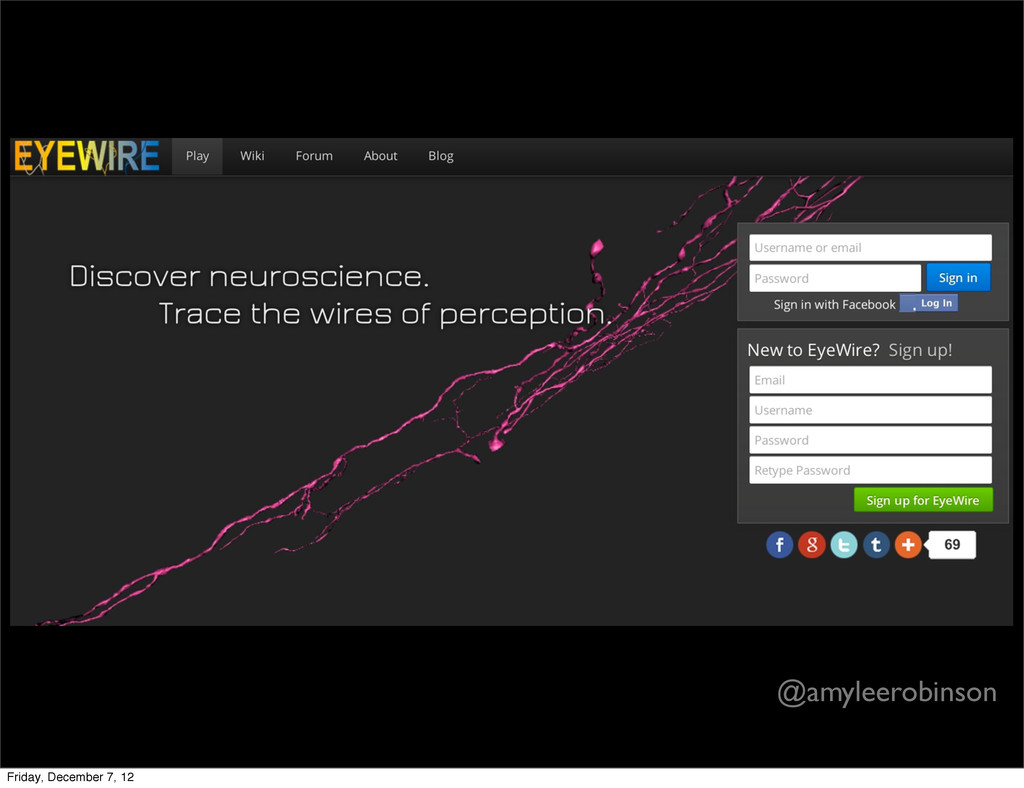Open the Wiki page
The image size is (1024, 788).
252,156
